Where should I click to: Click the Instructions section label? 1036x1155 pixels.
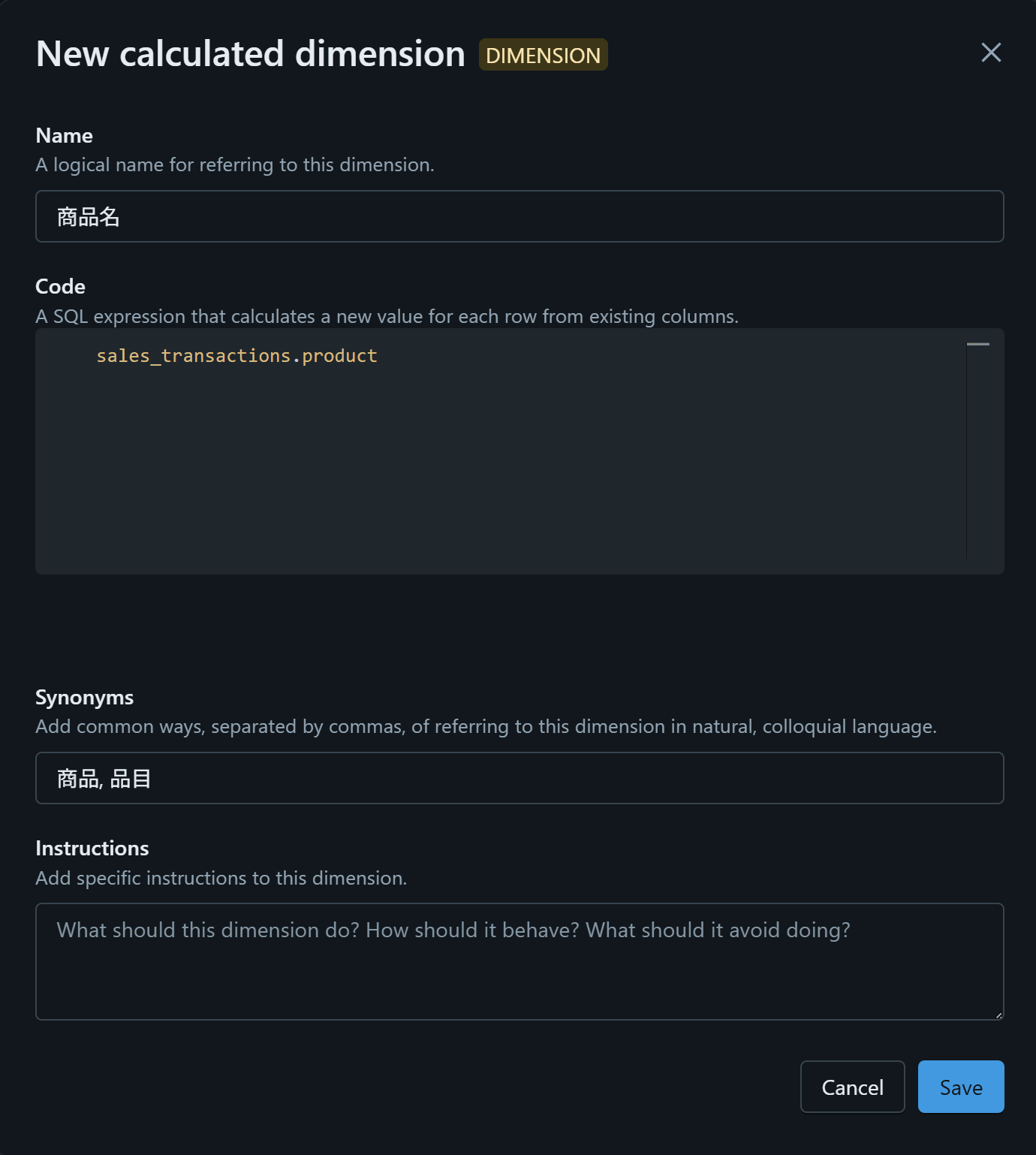pos(92,849)
